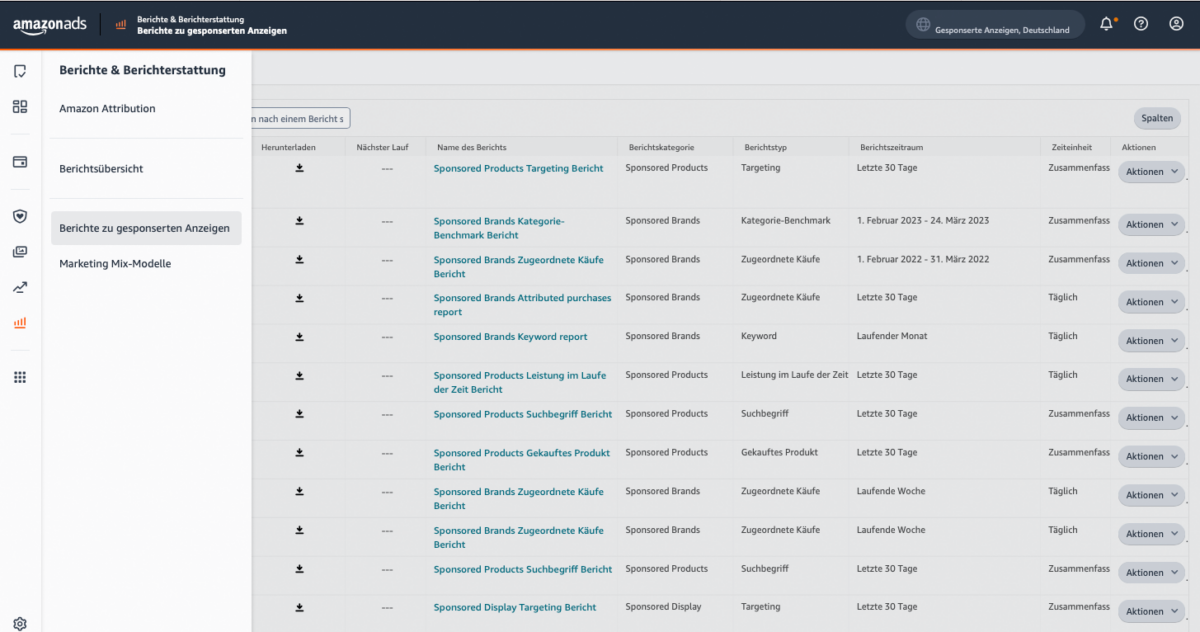Image resolution: width=1200 pixels, height=632 pixels.
Task: Download Sponsored Products Leistung im Laufe der Zeit
Action: [299, 375]
